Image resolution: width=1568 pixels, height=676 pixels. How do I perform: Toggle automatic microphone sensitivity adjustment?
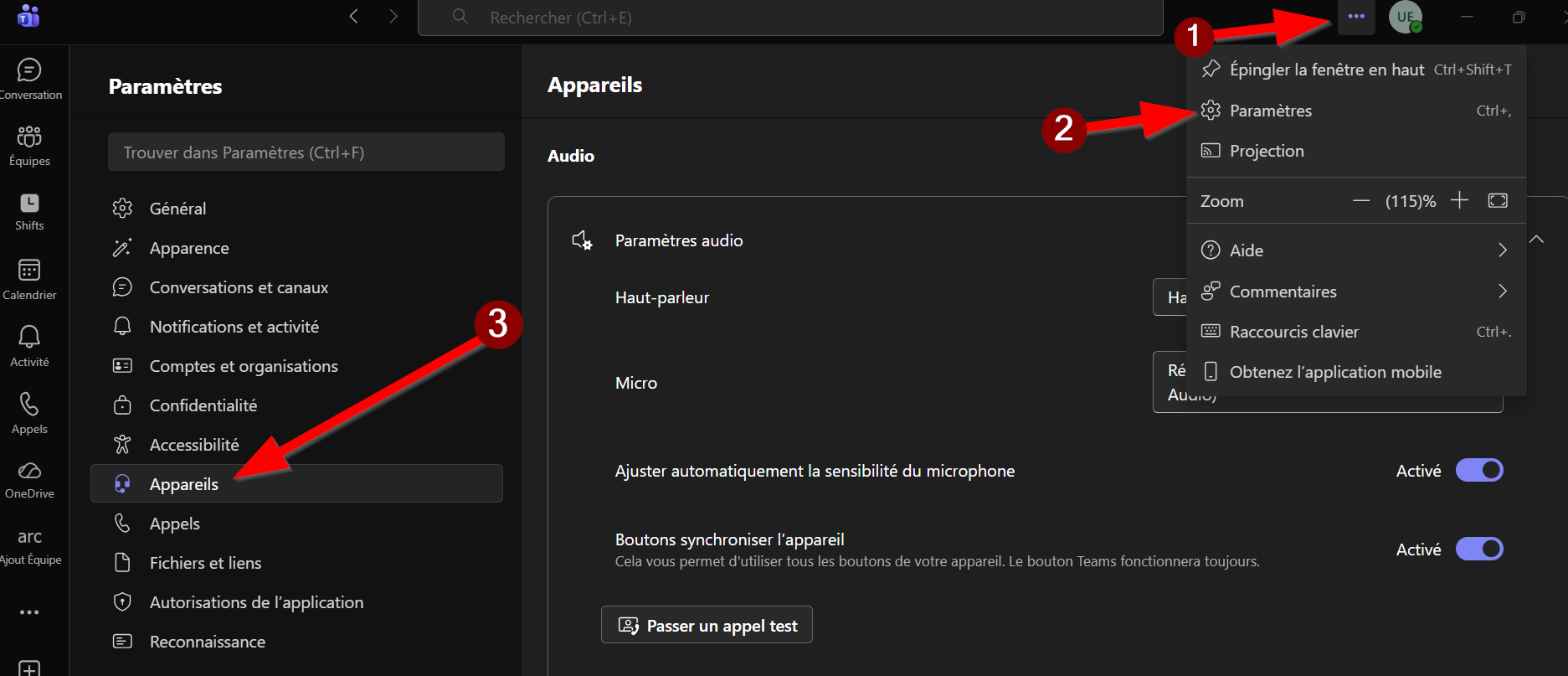(1479, 471)
